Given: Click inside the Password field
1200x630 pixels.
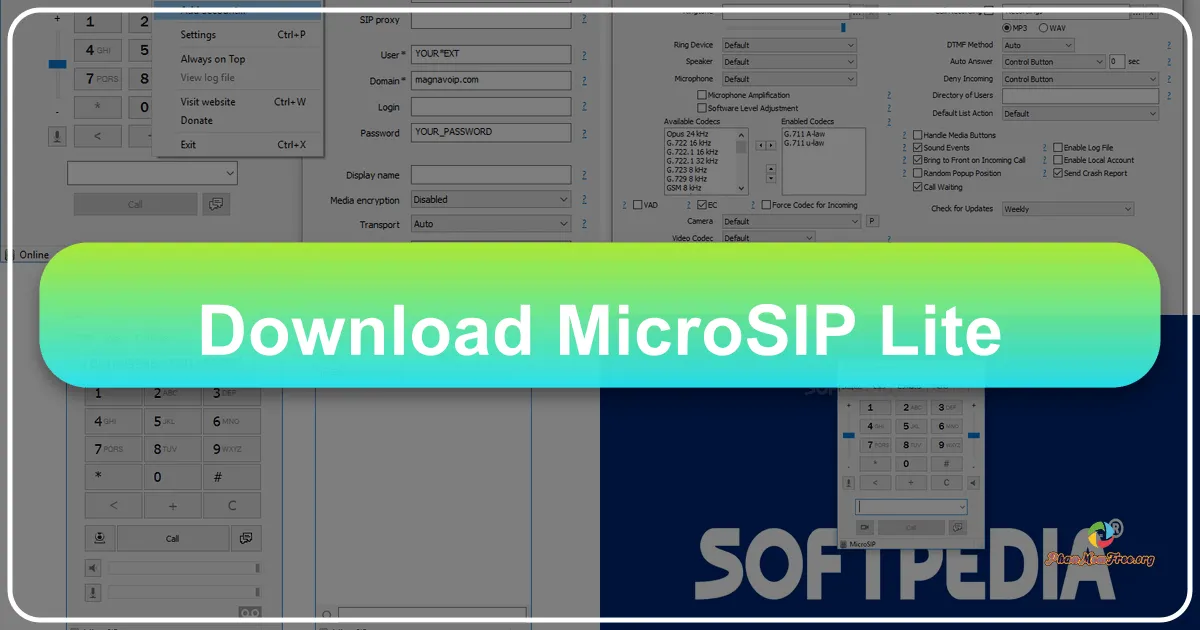Looking at the screenshot, I should [490, 131].
